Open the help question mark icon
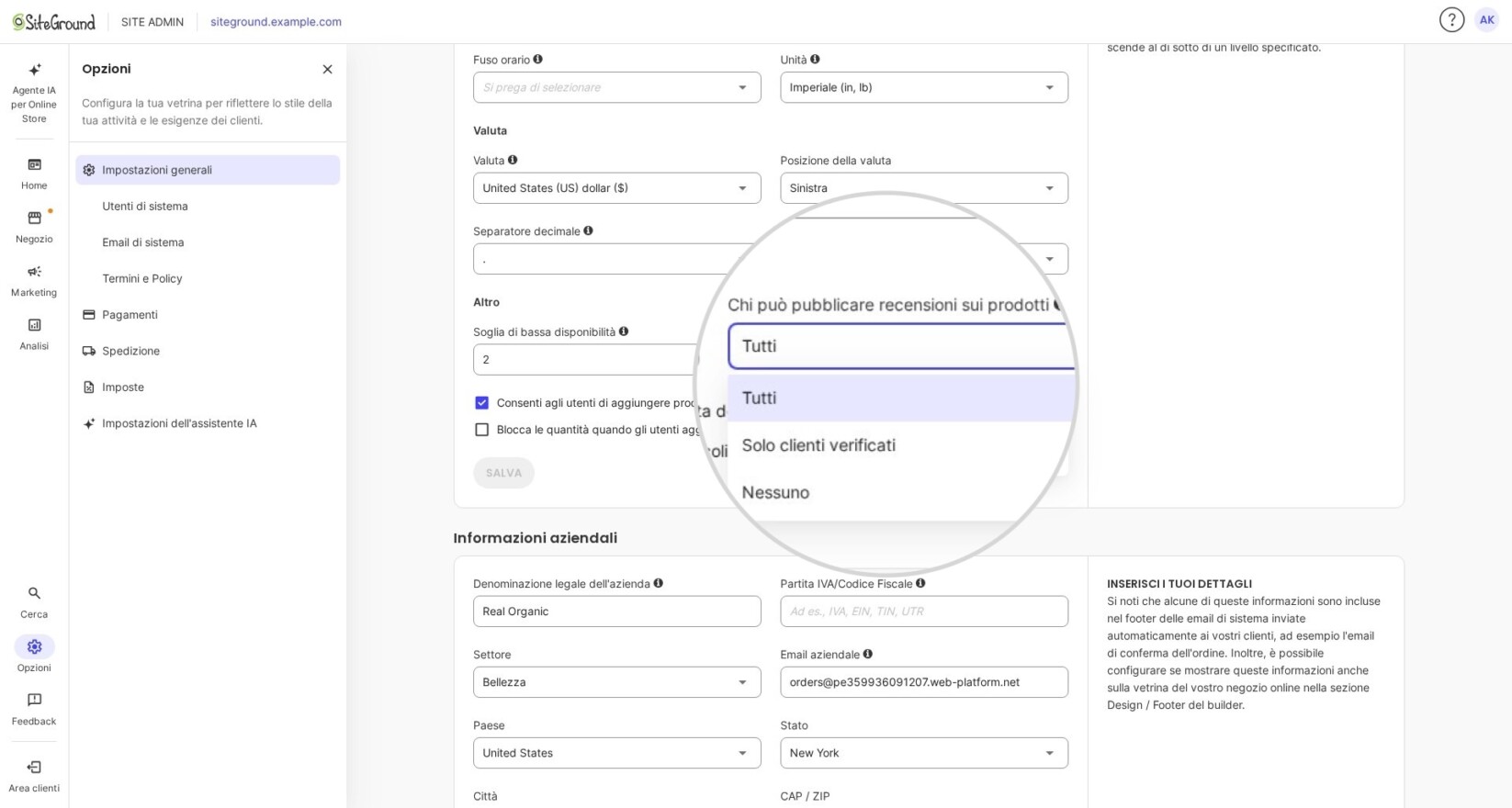Screen dimensions: 1512x808 point(1451,19)
